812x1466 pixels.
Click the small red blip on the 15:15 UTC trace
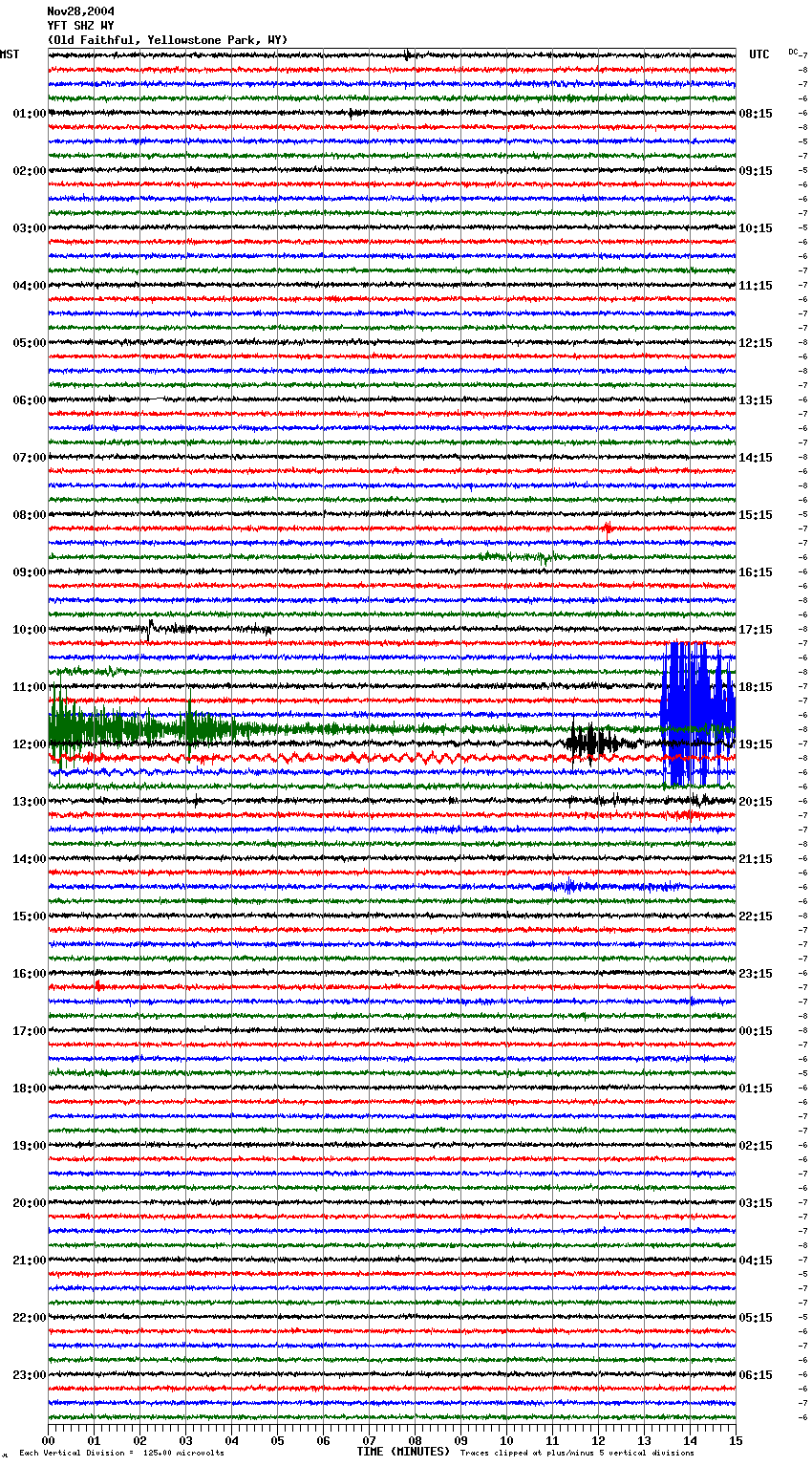click(x=608, y=528)
